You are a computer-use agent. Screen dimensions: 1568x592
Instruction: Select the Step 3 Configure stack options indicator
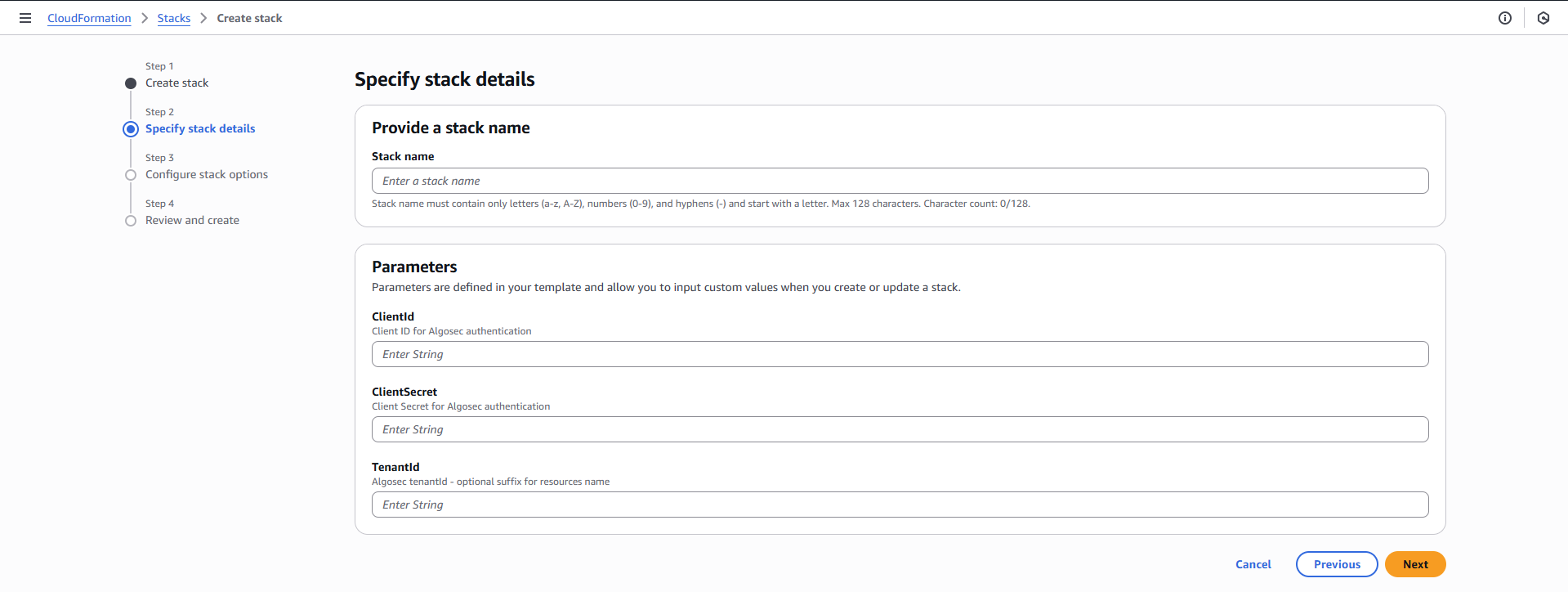coord(131,175)
